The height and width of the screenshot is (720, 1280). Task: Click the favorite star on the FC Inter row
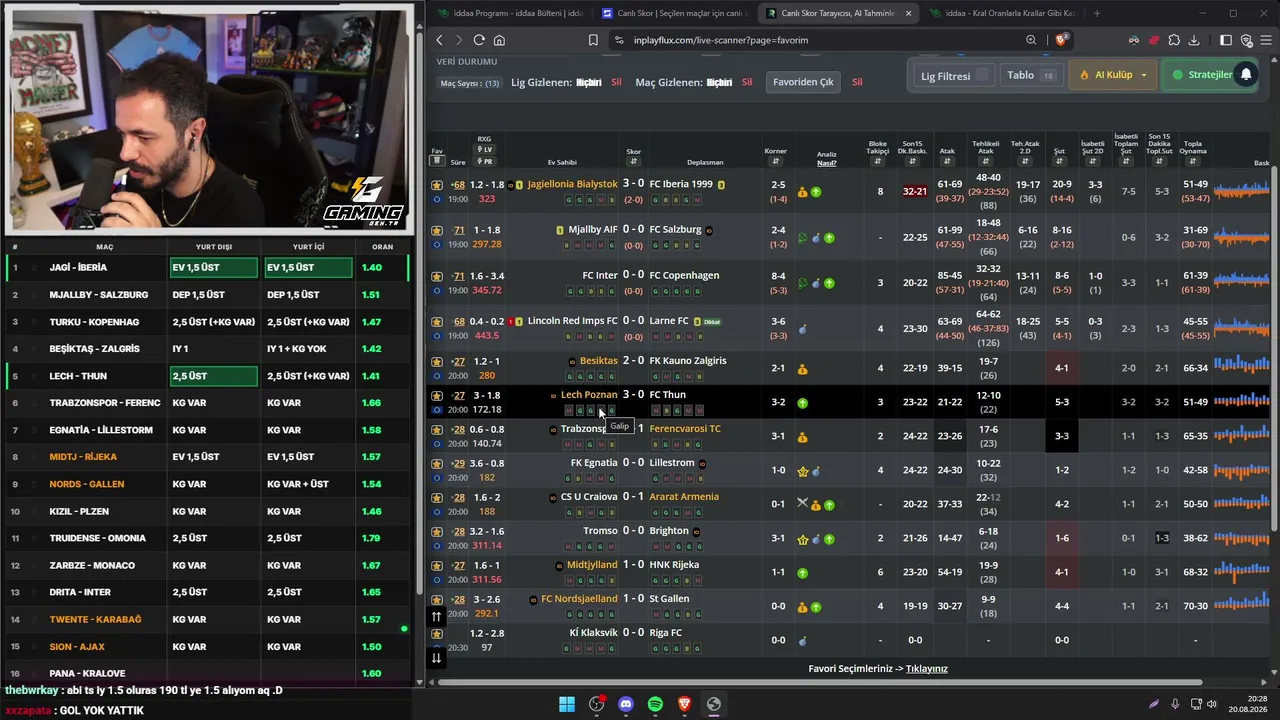point(437,276)
